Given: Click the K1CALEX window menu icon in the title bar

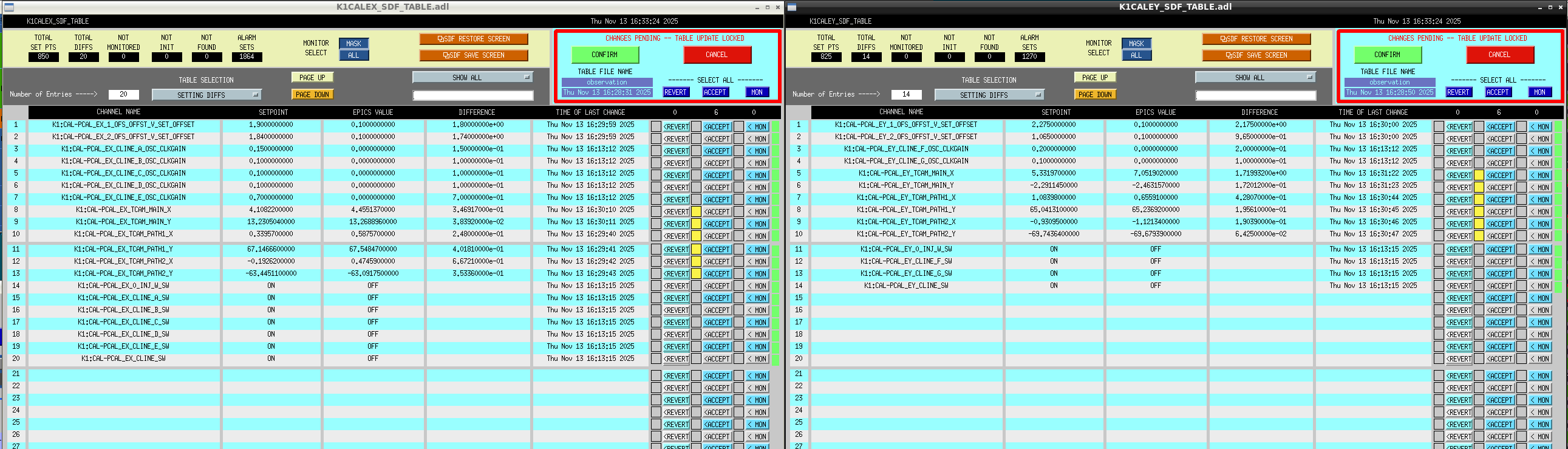Looking at the screenshot, I should [x=9, y=7].
